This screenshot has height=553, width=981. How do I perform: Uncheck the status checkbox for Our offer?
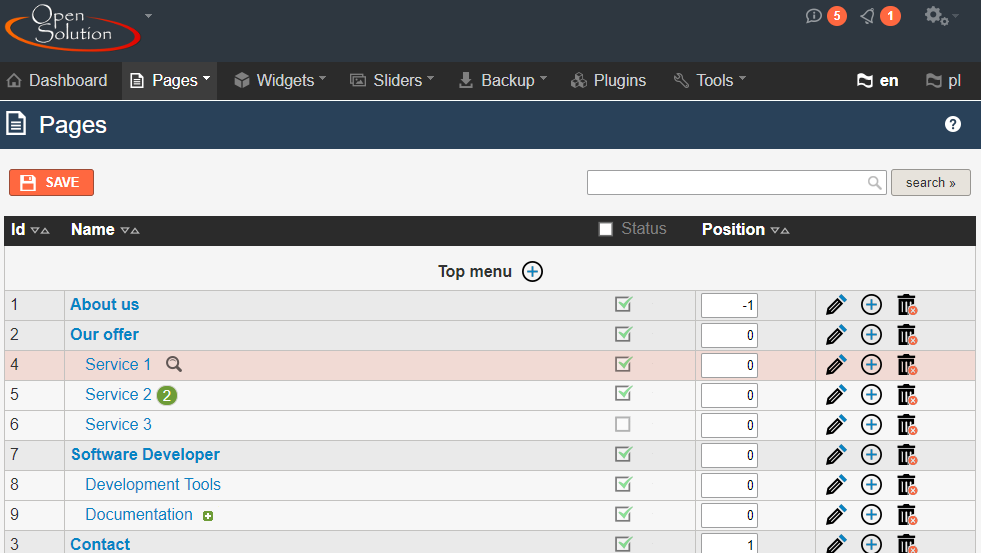point(623,335)
